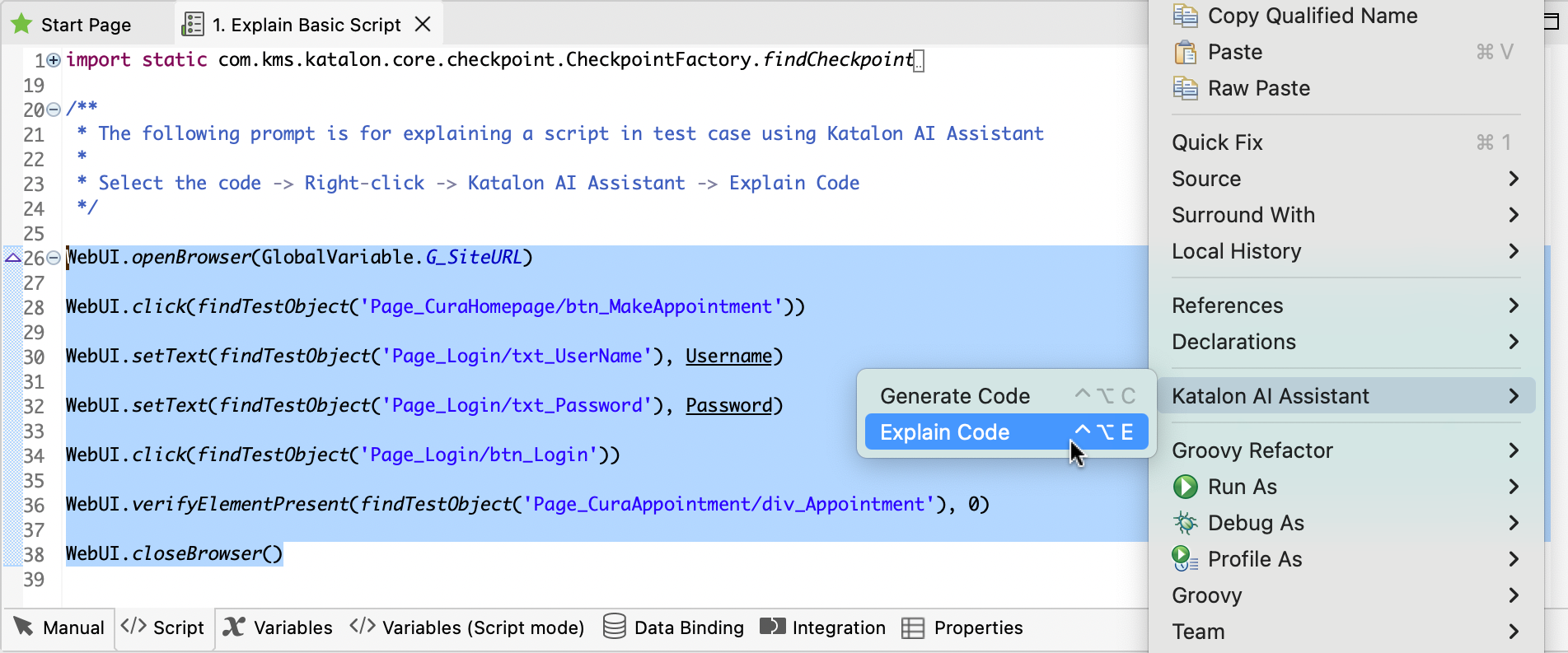Click the Properties table icon
This screenshot has height=653, width=1568.
click(x=912, y=628)
